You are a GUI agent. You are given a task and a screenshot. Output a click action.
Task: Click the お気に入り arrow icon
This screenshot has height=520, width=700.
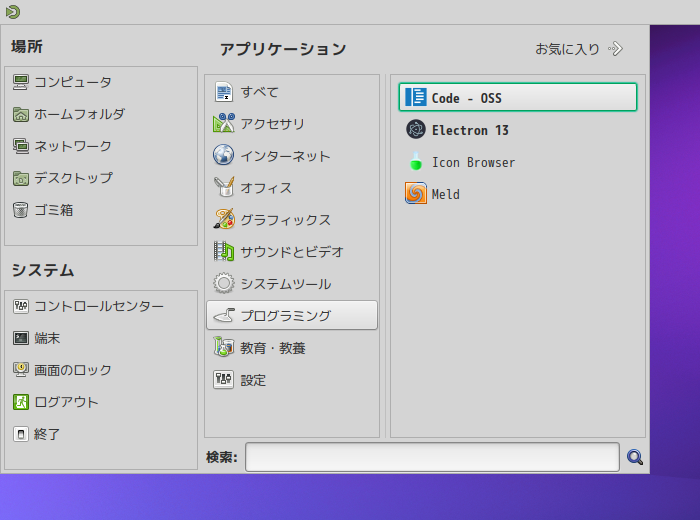(x=615, y=49)
